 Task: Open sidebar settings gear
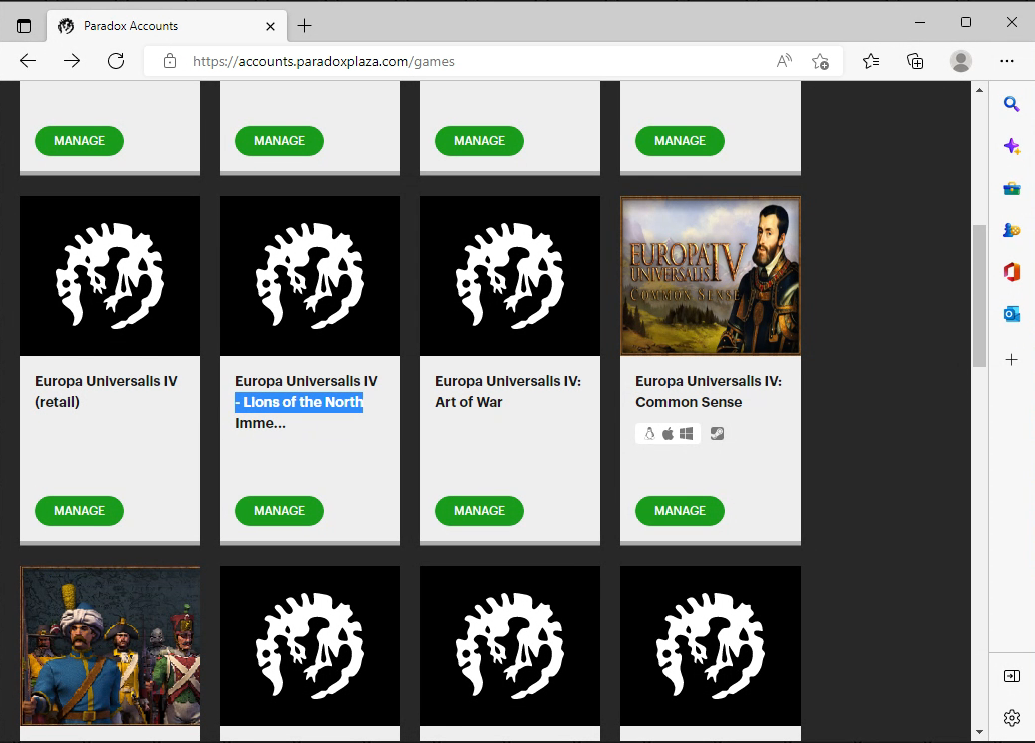click(1011, 717)
